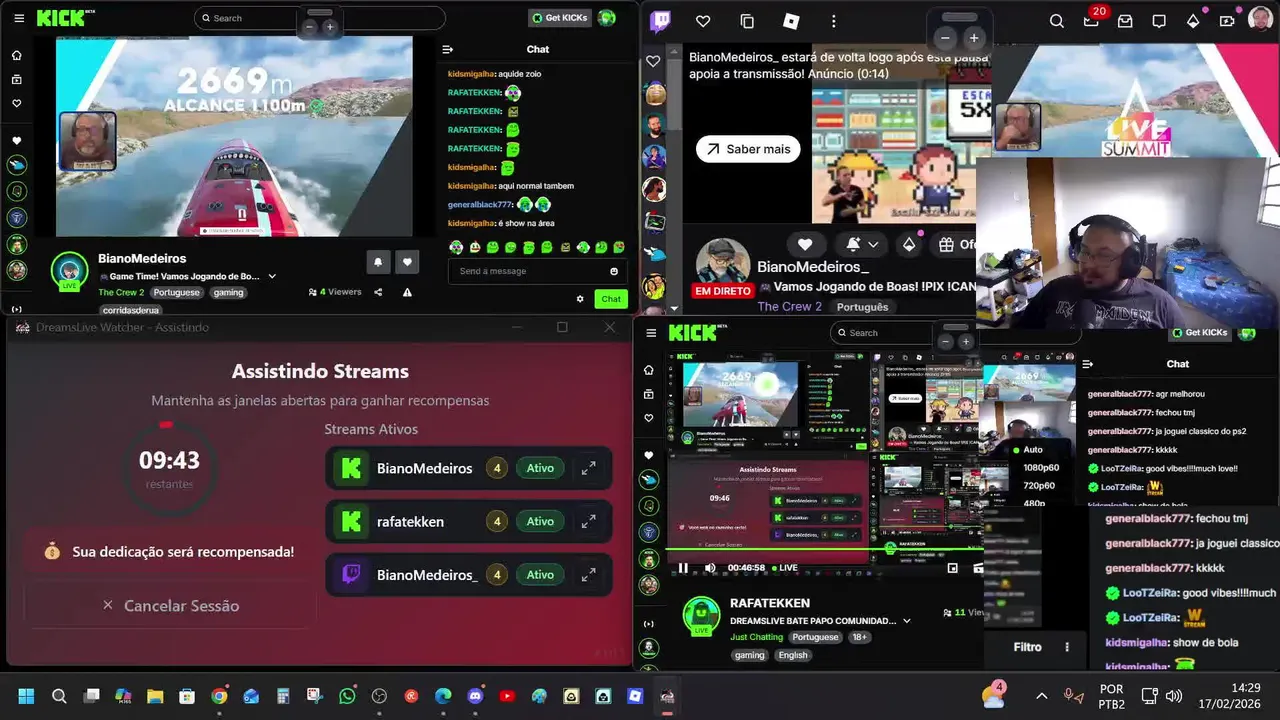Select the English tag under RAFATEKKEN
This screenshot has width=1280, height=720.
click(x=793, y=655)
